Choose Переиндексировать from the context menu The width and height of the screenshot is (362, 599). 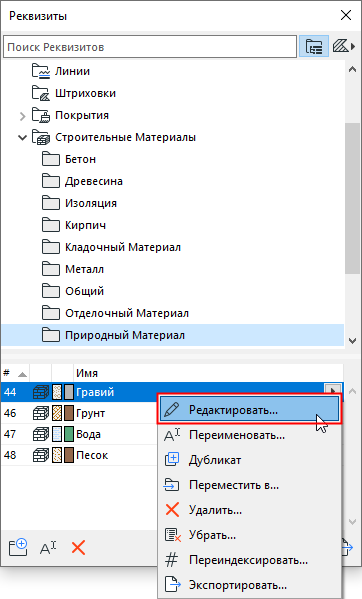click(x=249, y=560)
